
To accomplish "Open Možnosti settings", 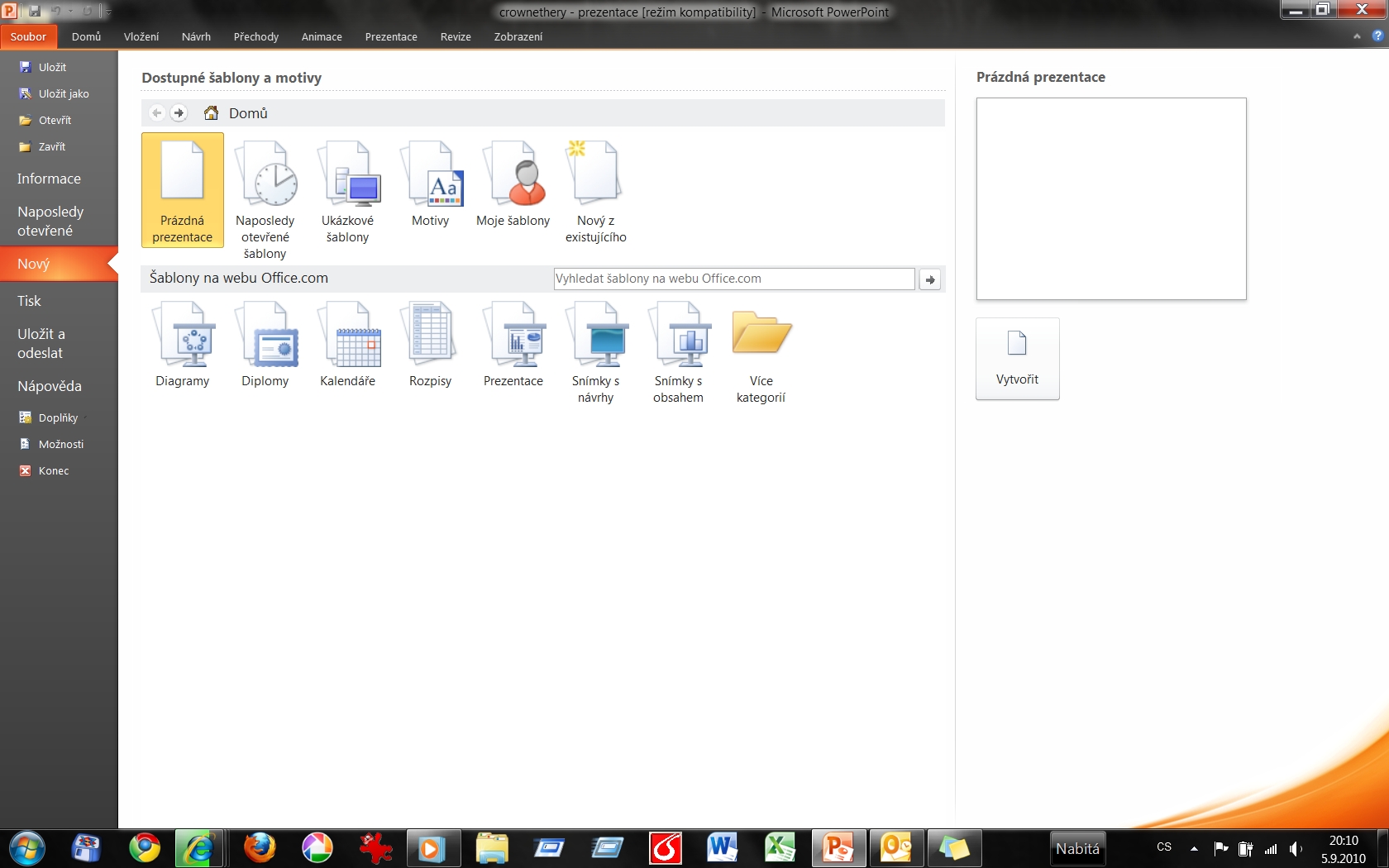I will (x=51, y=444).
